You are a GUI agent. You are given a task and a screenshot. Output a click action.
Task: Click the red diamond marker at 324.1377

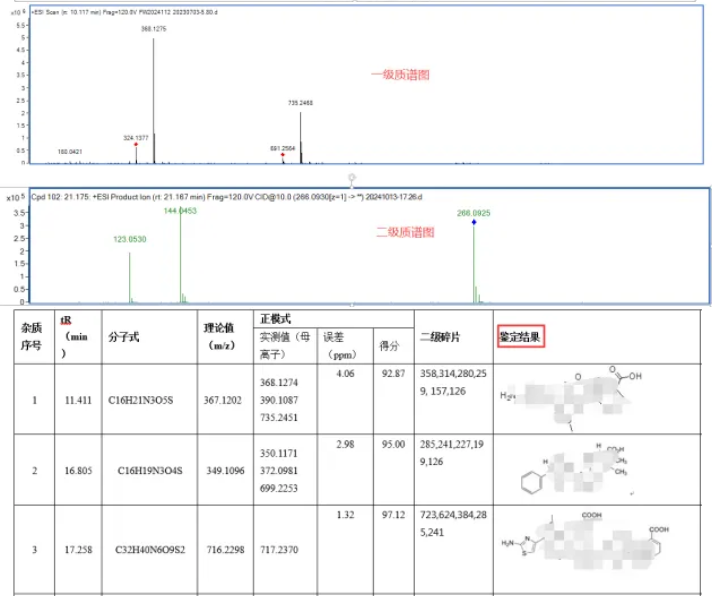coord(135,144)
